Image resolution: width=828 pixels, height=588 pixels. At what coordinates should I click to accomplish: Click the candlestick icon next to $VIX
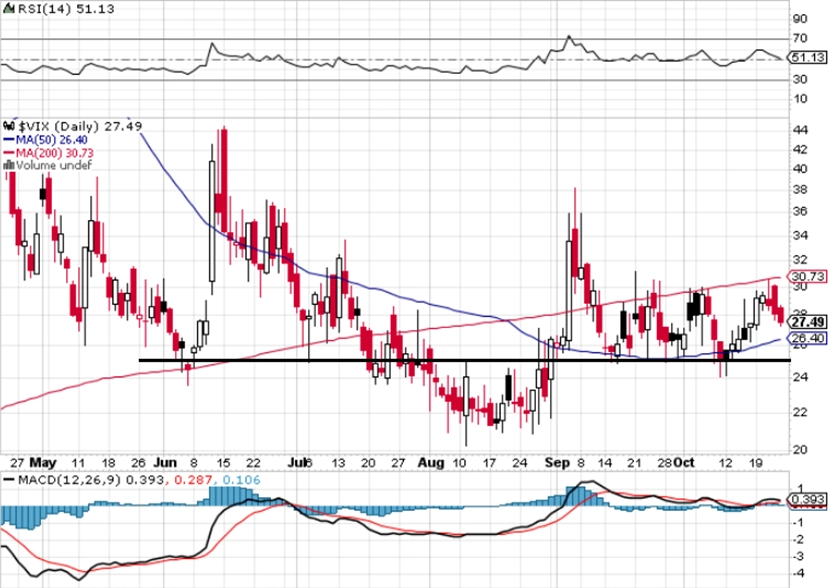9,126
